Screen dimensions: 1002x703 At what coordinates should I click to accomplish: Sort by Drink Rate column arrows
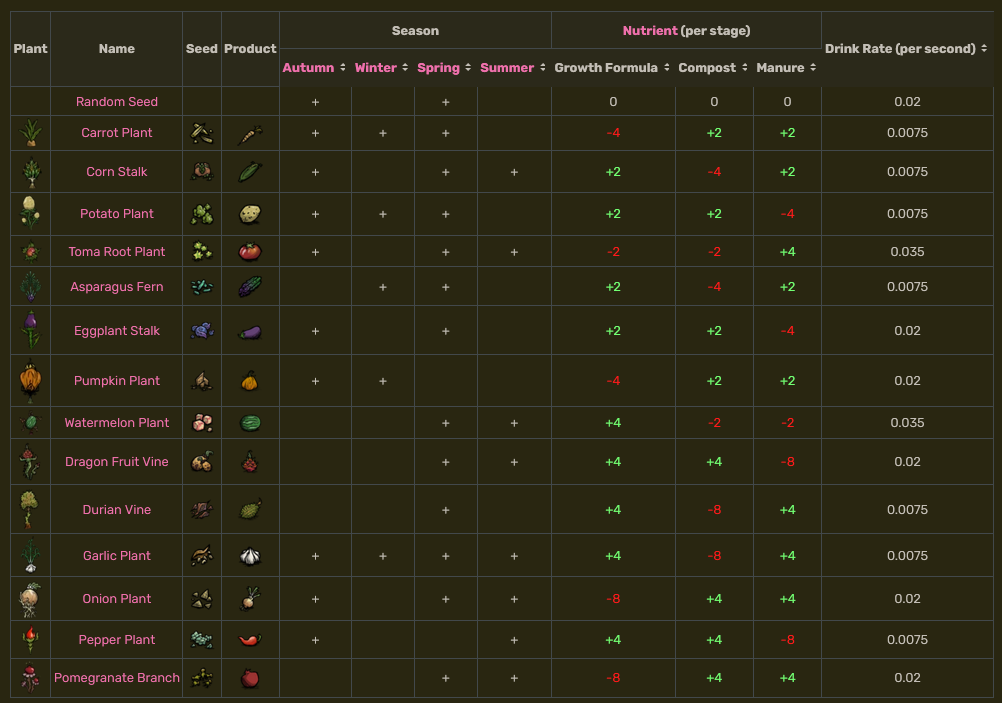984,49
